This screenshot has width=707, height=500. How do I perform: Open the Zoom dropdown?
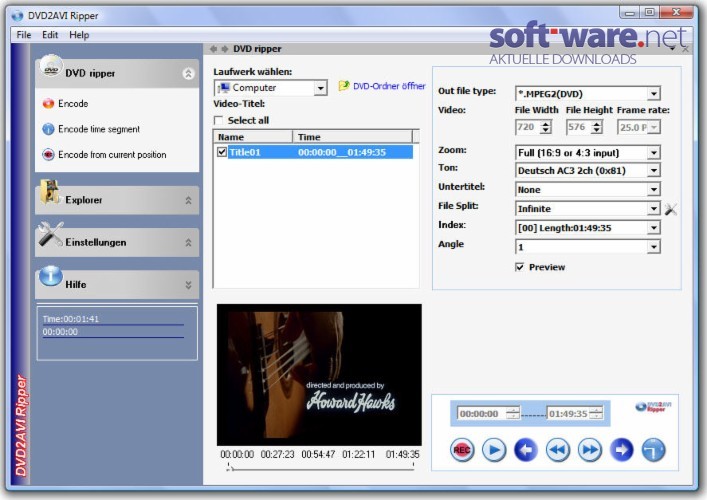point(654,153)
